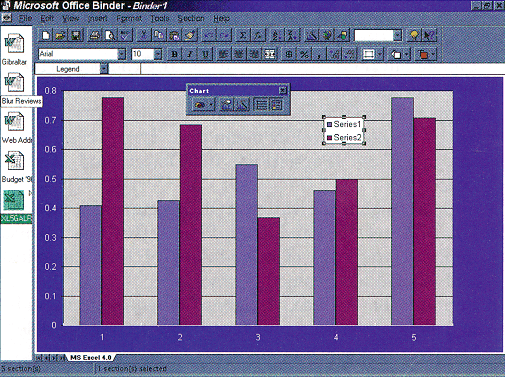Click the AutoSum sigma icon
This screenshot has height=377, width=505.
243,35
